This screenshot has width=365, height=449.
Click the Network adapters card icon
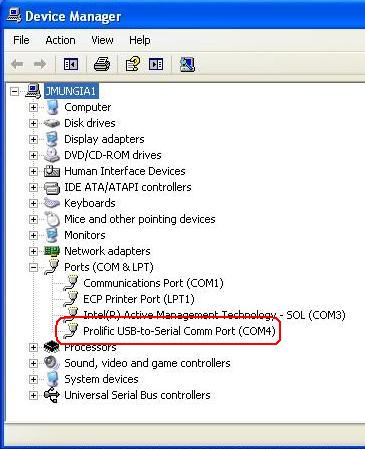[52, 251]
